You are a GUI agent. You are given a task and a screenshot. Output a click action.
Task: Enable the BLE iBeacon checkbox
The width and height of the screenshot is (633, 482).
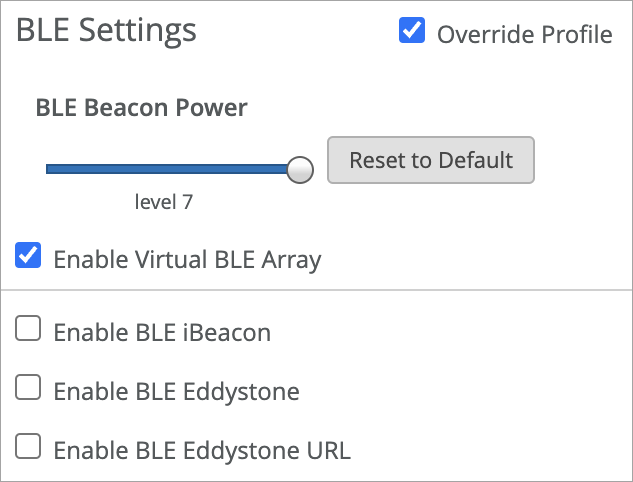(29, 328)
